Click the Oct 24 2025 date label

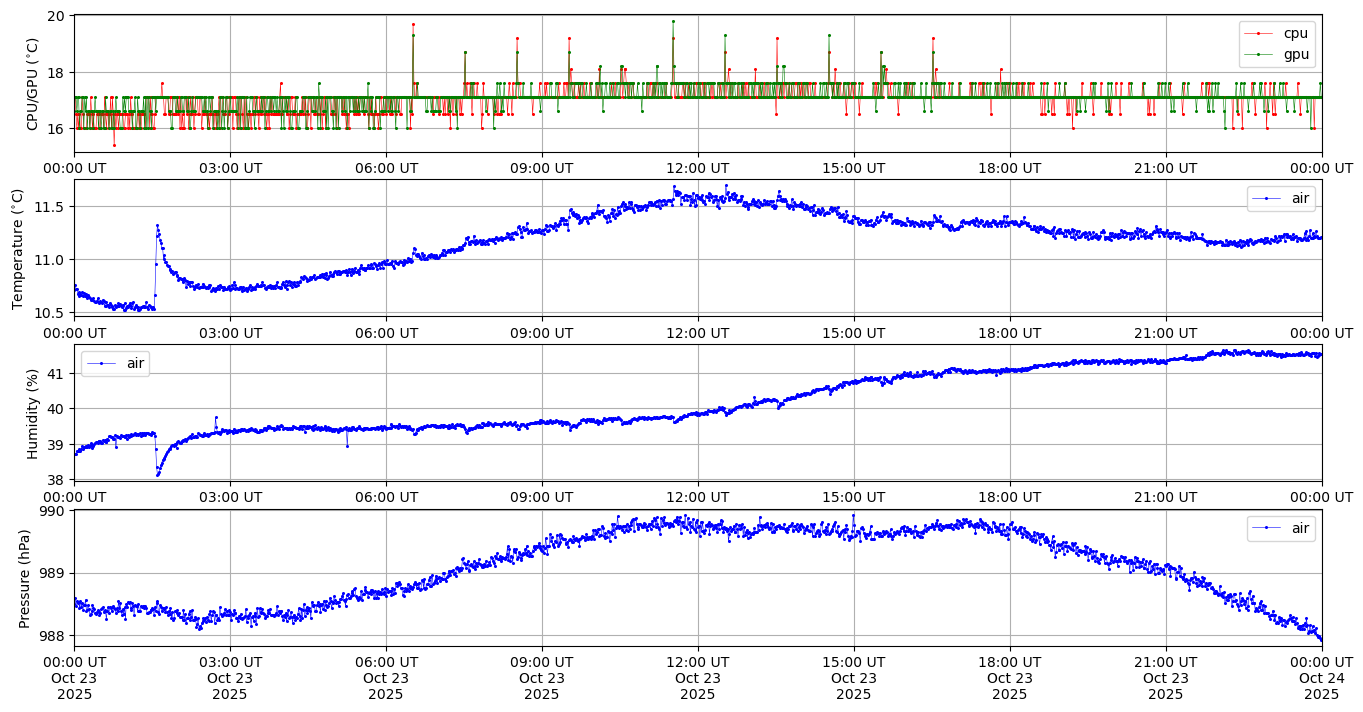tap(1321, 686)
